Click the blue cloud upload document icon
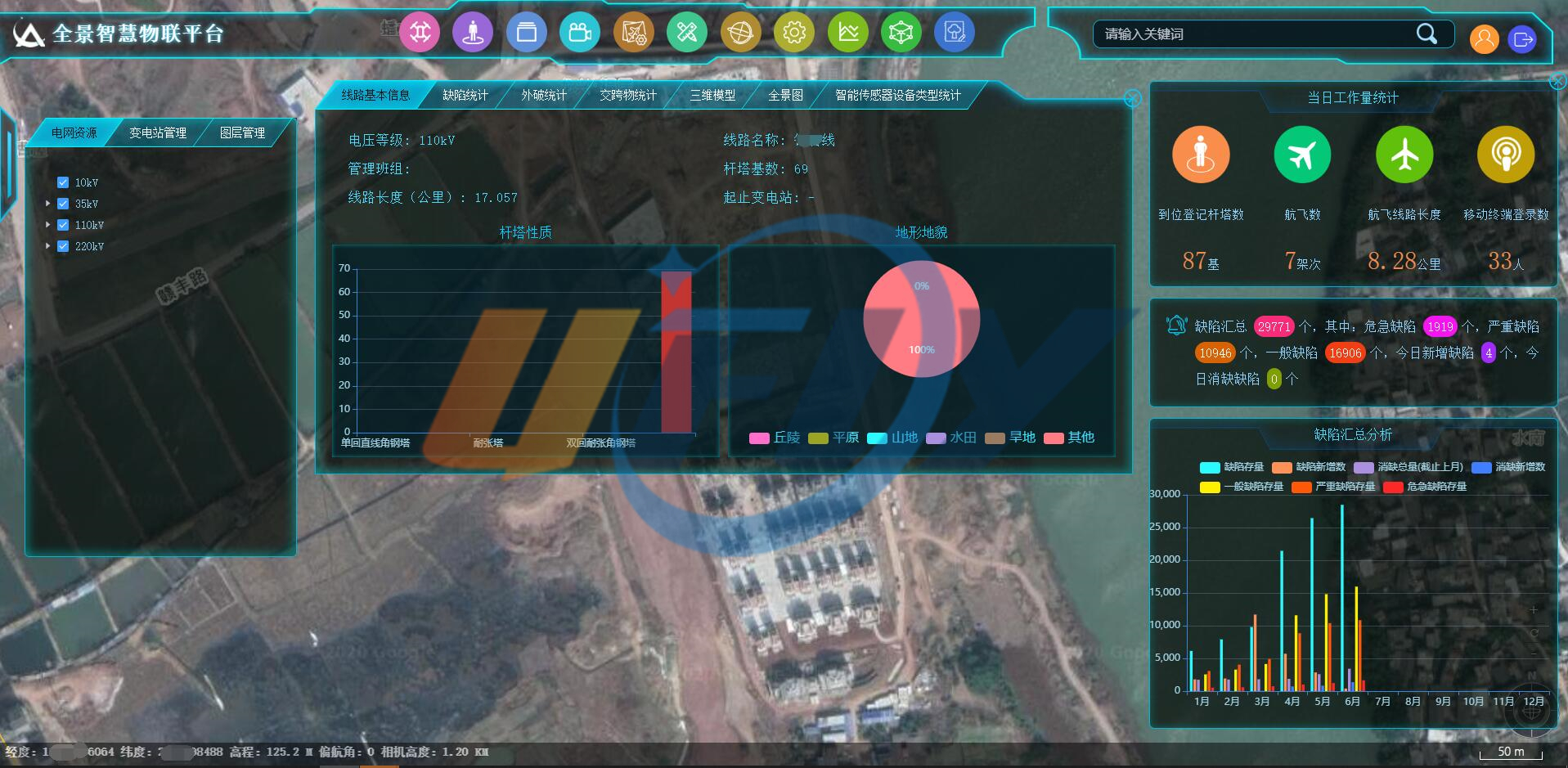This screenshot has height=768, width=1568. [955, 33]
